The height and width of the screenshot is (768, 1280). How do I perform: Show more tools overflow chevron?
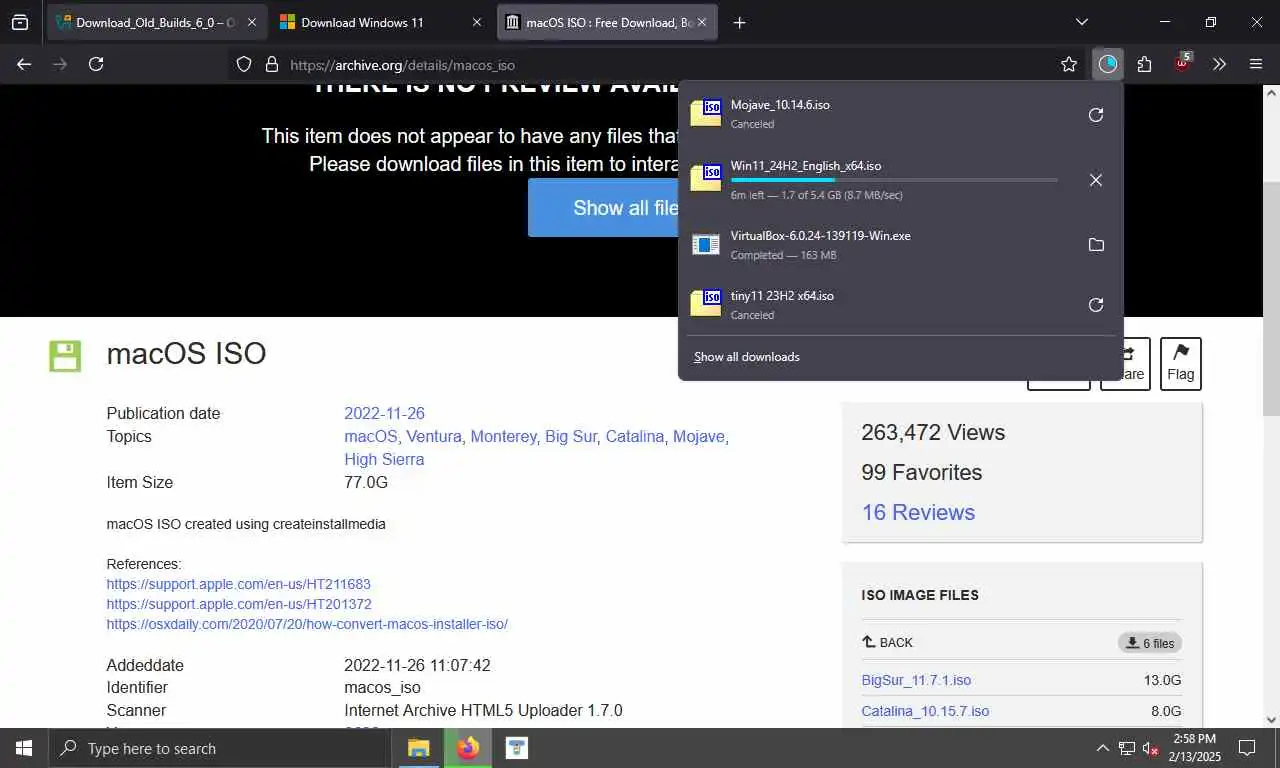coord(1219,64)
